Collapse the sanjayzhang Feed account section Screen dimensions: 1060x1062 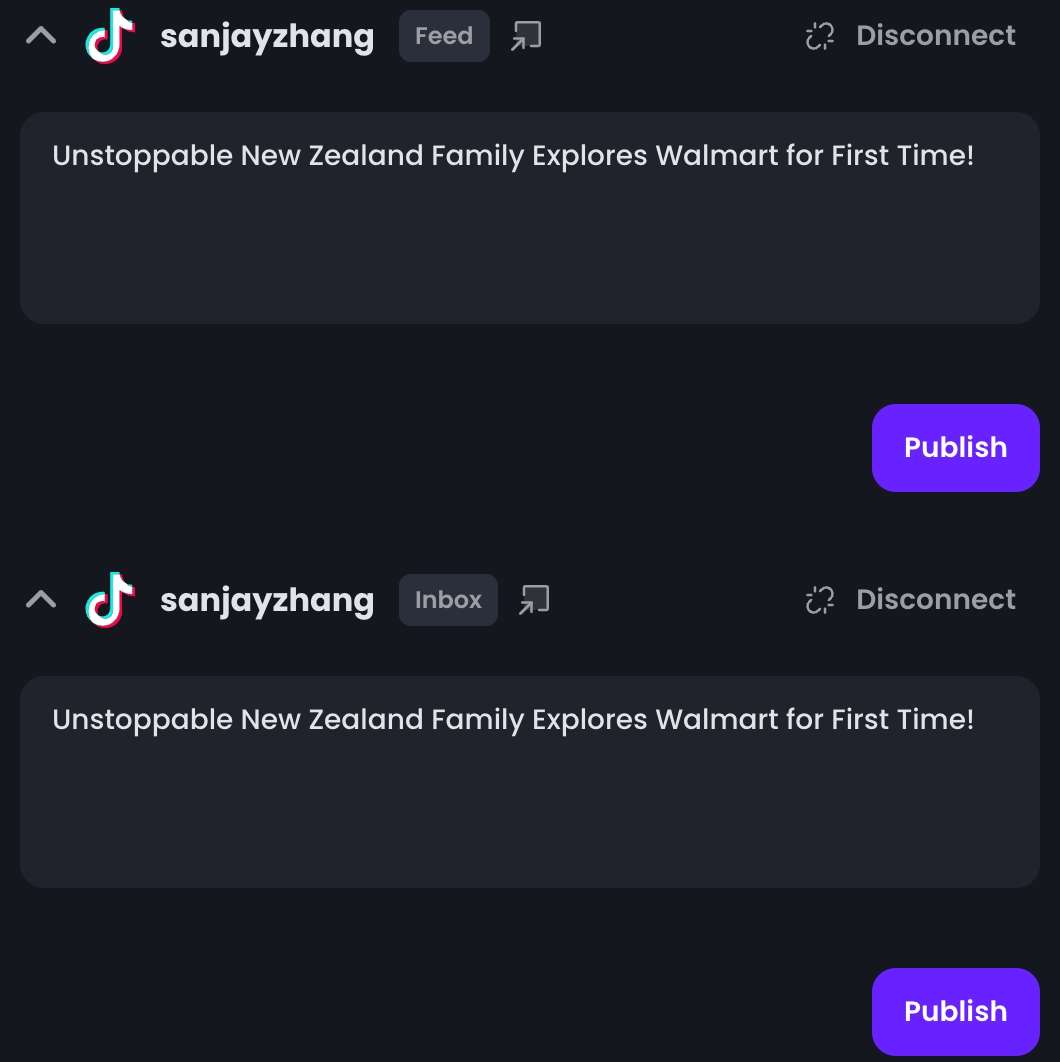point(41,37)
